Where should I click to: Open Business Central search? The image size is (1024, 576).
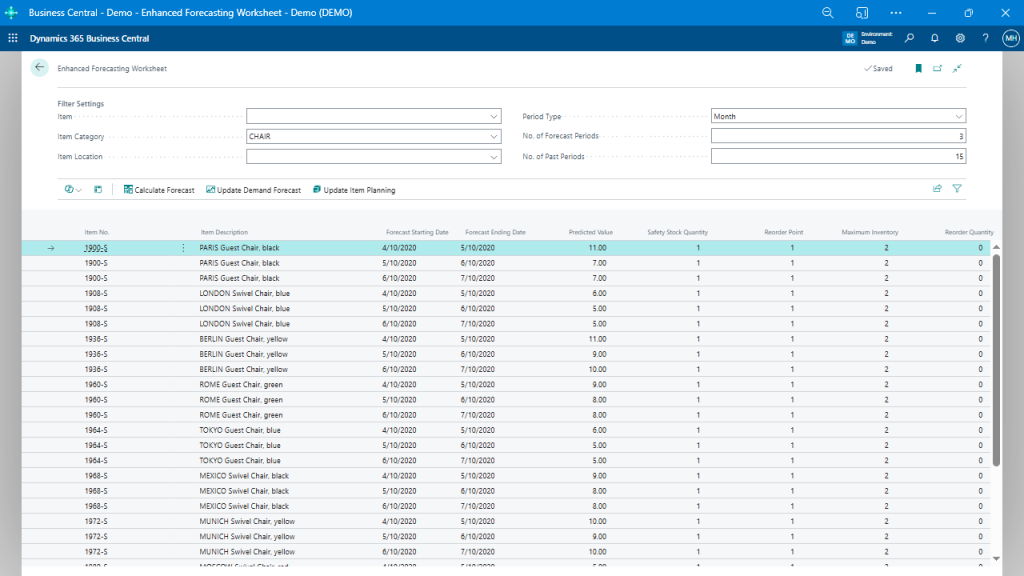tap(909, 37)
